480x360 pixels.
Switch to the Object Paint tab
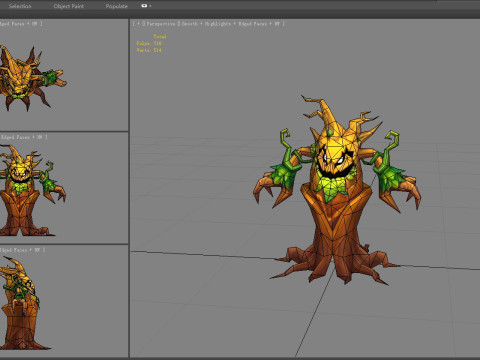(x=68, y=6)
